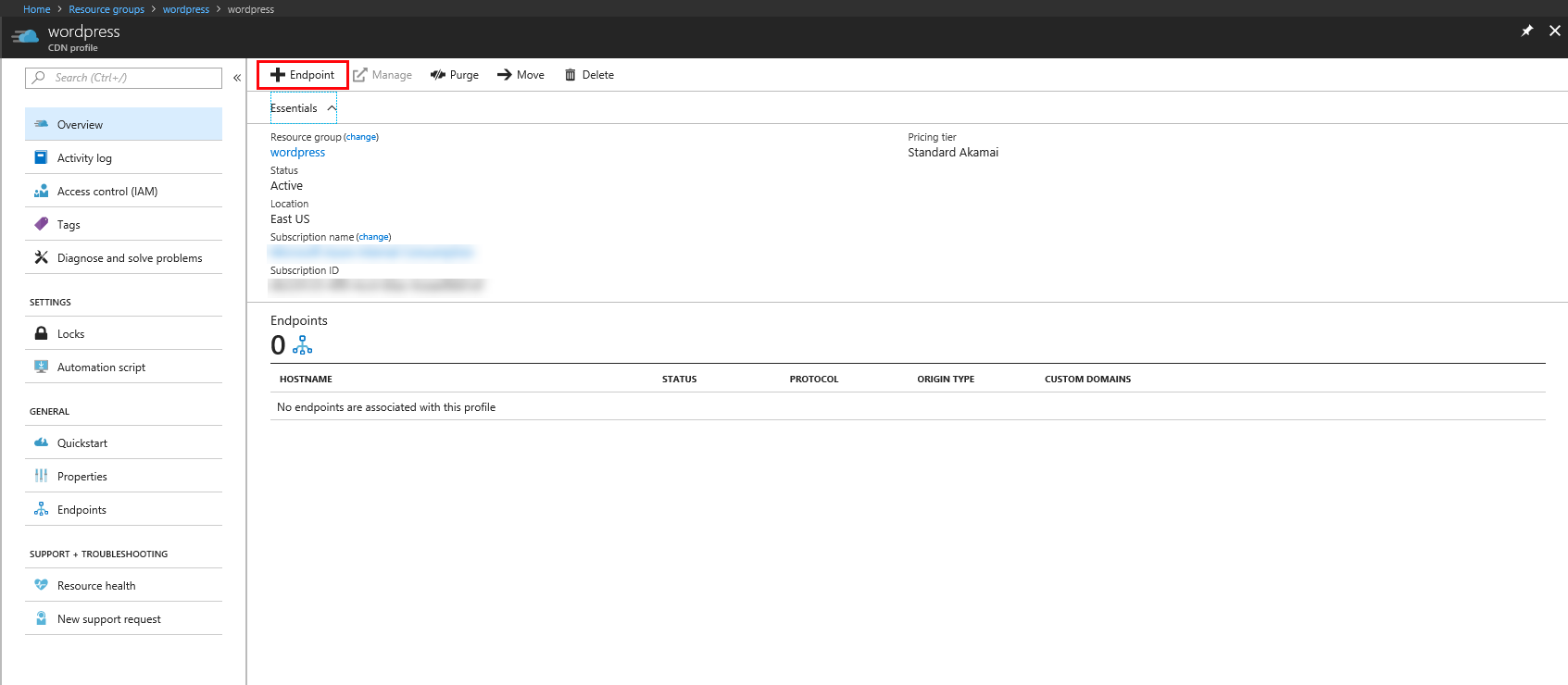Click the Delete button
1568x685 pixels.
[x=589, y=75]
